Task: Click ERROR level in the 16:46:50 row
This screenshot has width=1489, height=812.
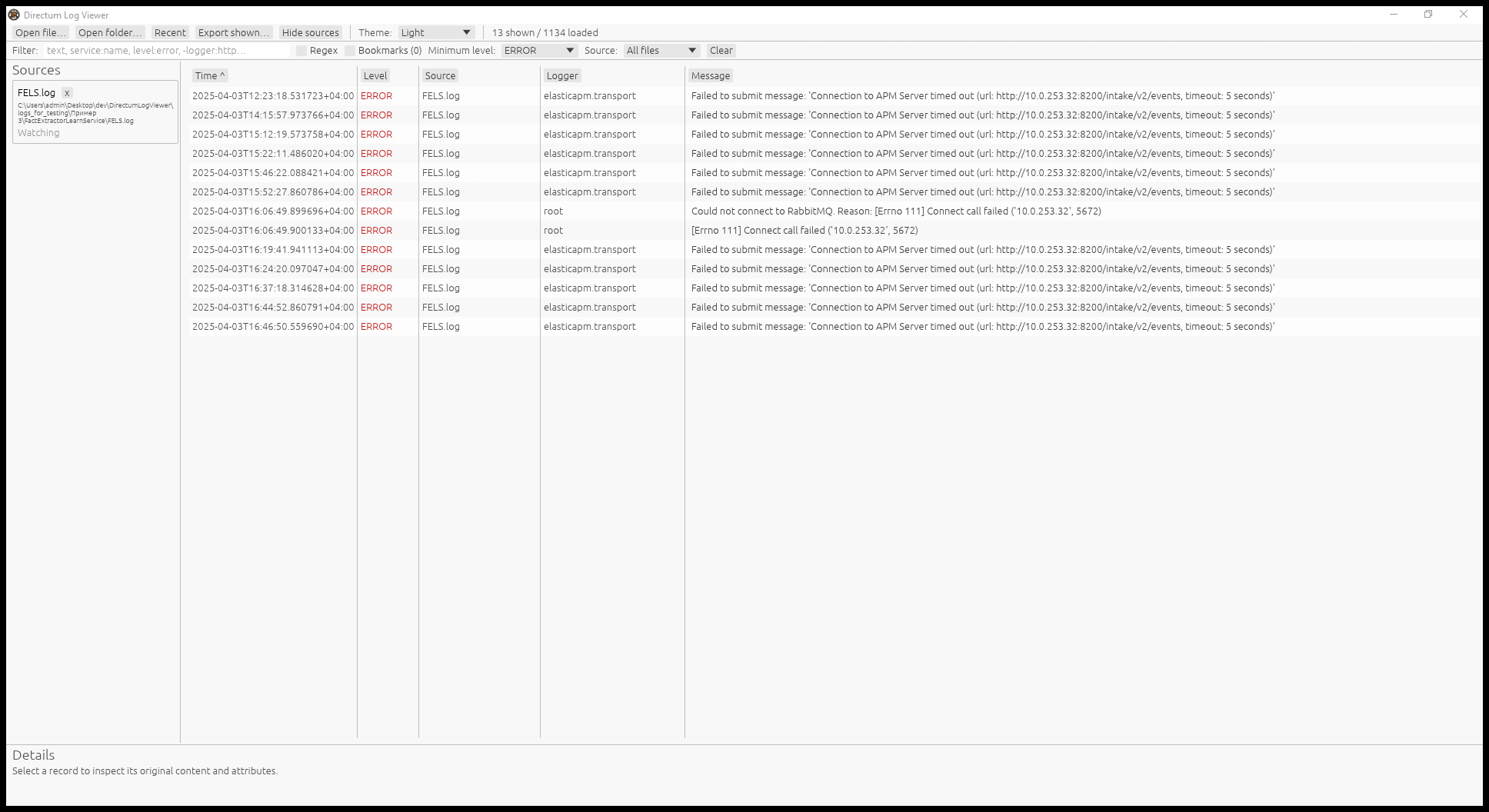Action: point(376,327)
